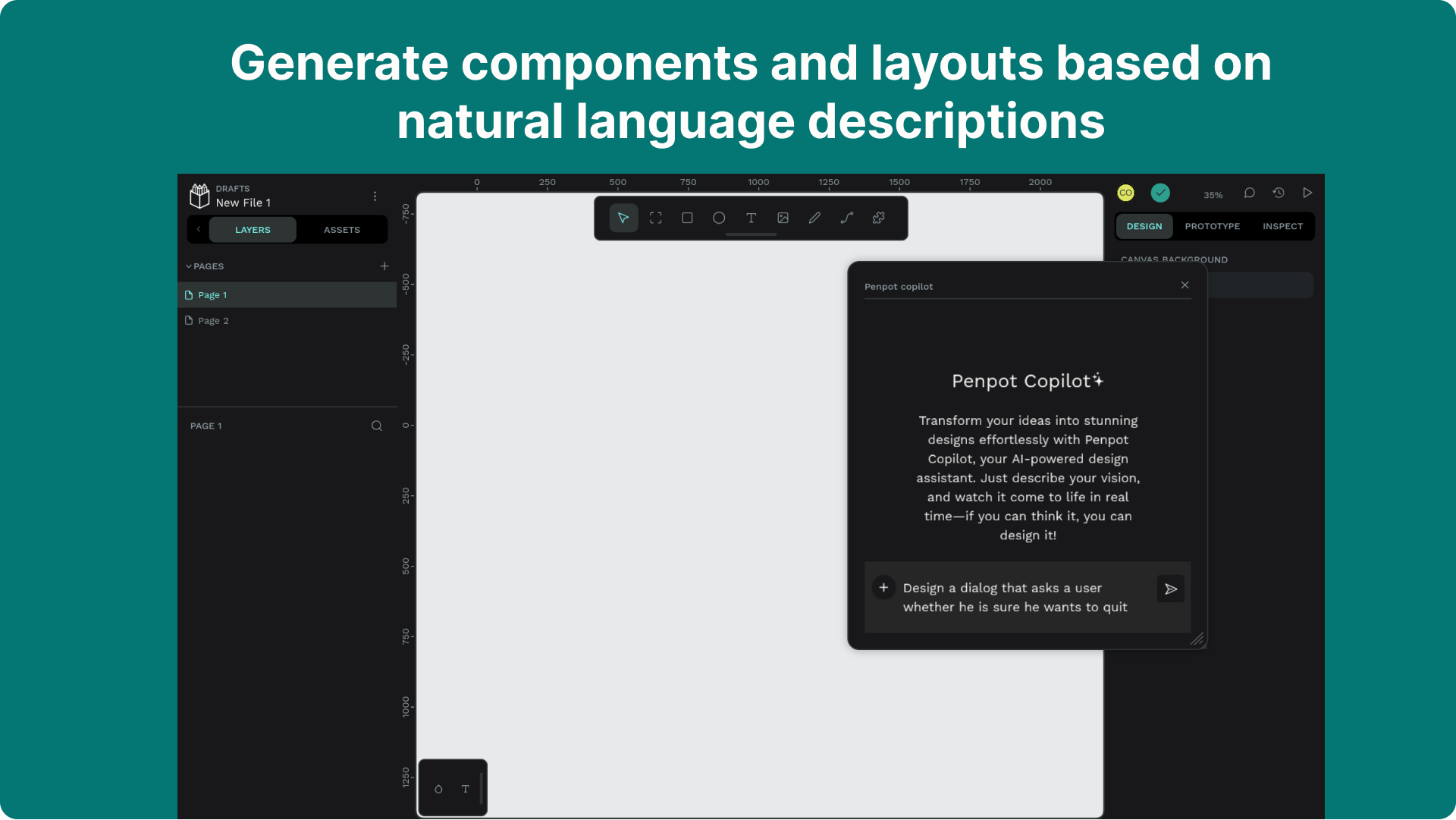Open the version history clock icon

click(1279, 193)
